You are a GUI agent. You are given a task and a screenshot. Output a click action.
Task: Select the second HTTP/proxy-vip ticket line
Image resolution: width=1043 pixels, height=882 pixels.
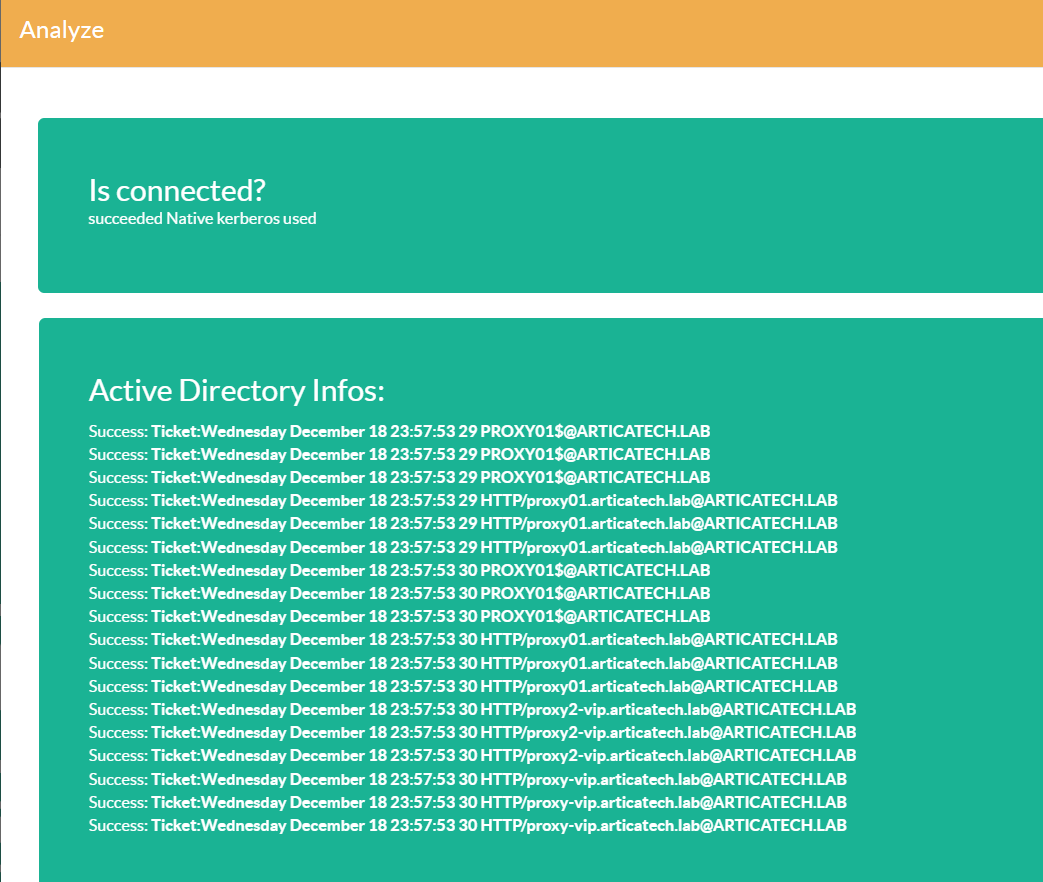coord(467,802)
